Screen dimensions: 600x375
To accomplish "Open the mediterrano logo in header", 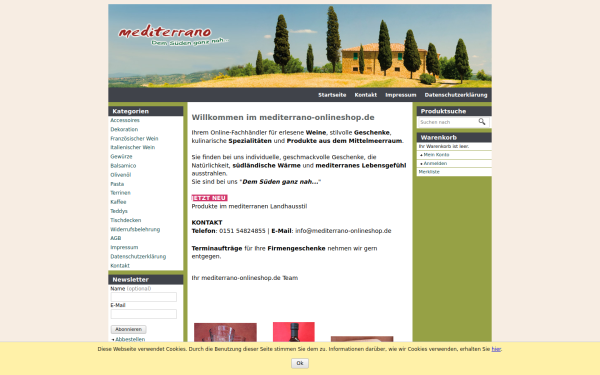I will 173,36.
